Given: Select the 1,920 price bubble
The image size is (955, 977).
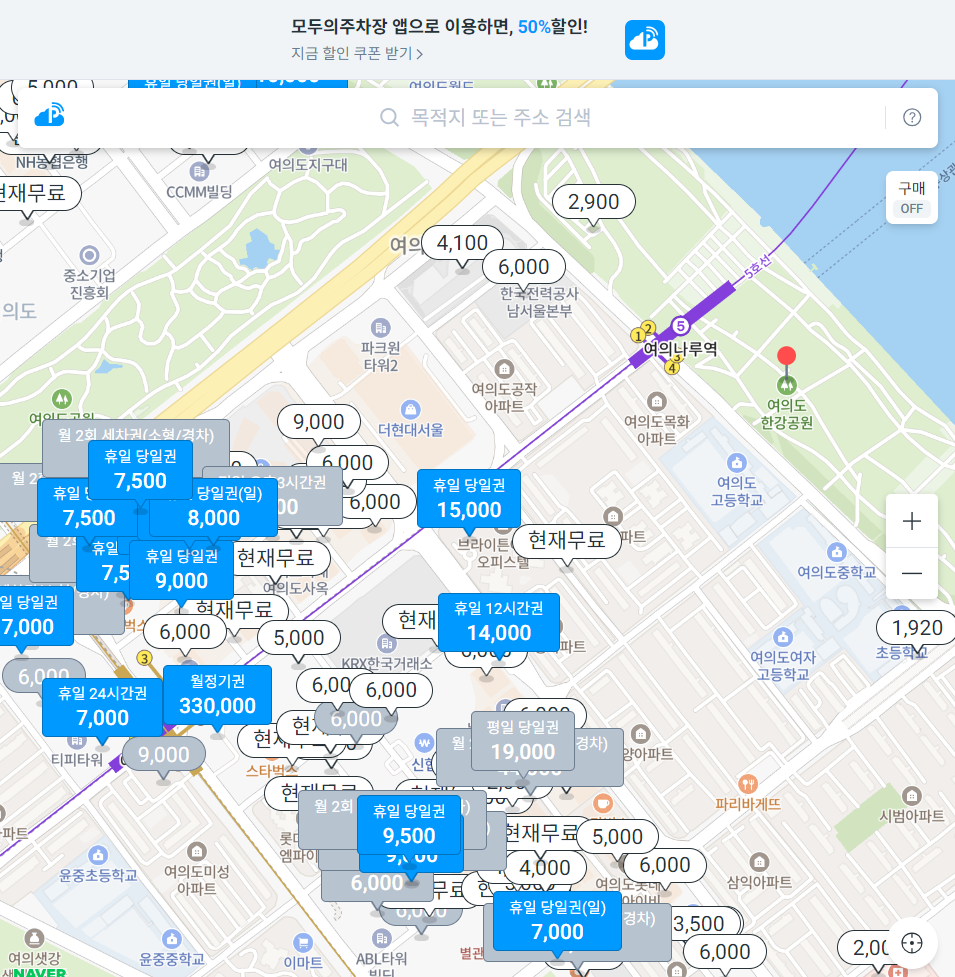Looking at the screenshot, I should pyautogui.click(x=916, y=628).
